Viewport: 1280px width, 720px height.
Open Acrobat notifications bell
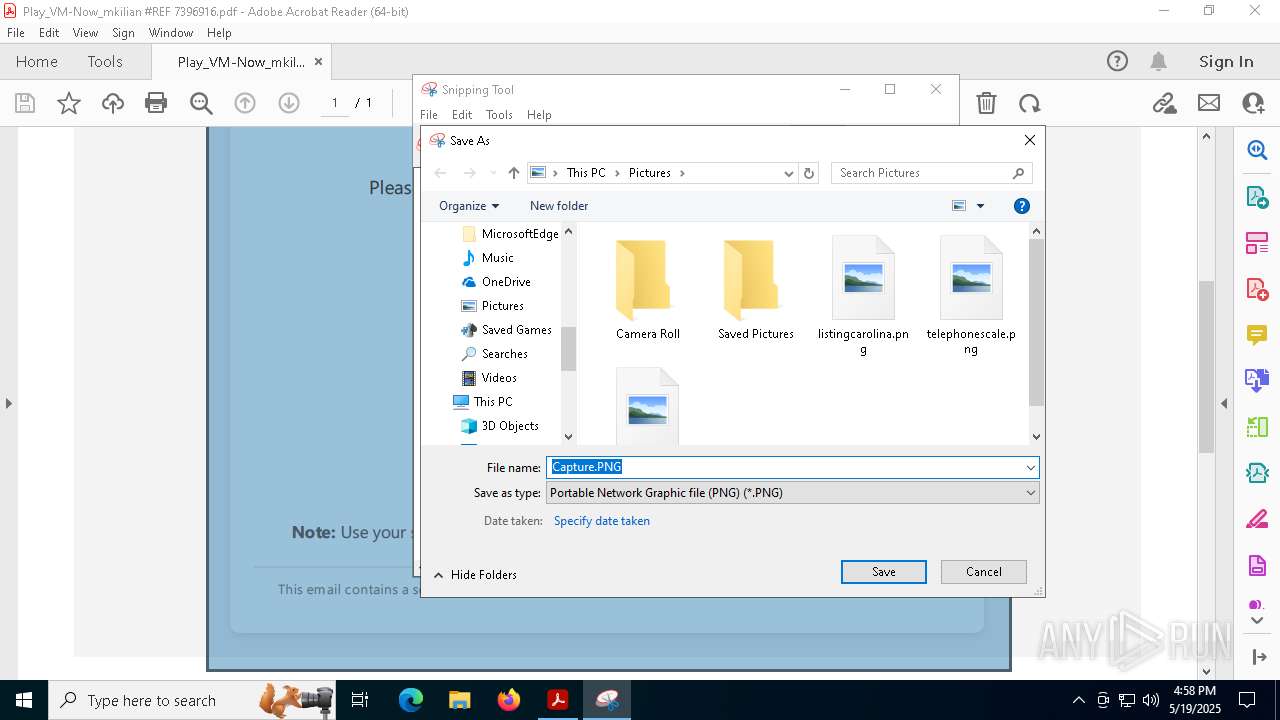click(x=1159, y=61)
